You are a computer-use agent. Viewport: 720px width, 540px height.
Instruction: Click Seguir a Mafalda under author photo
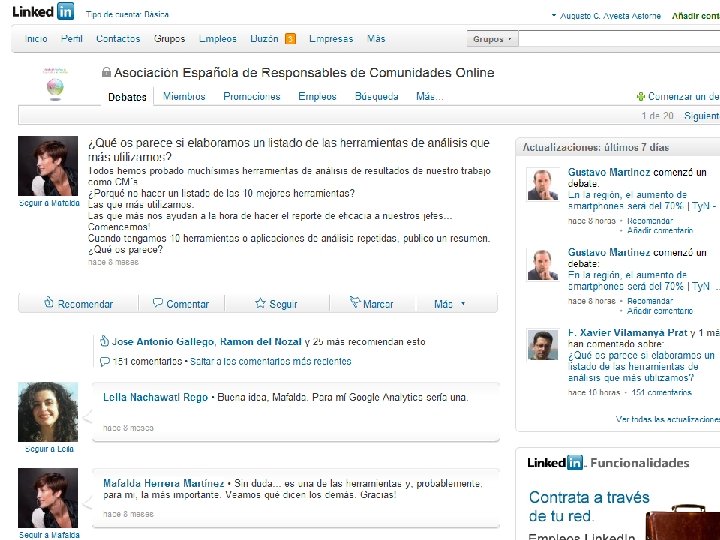[49, 203]
